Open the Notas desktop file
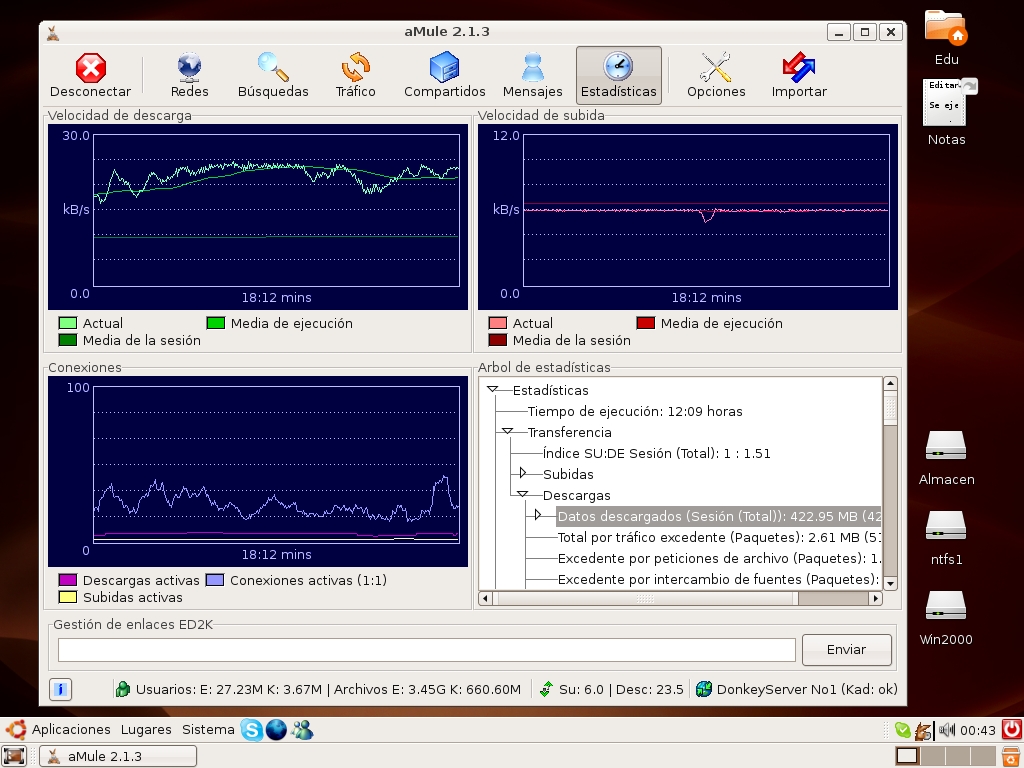The height and width of the screenshot is (768, 1024). (x=946, y=103)
